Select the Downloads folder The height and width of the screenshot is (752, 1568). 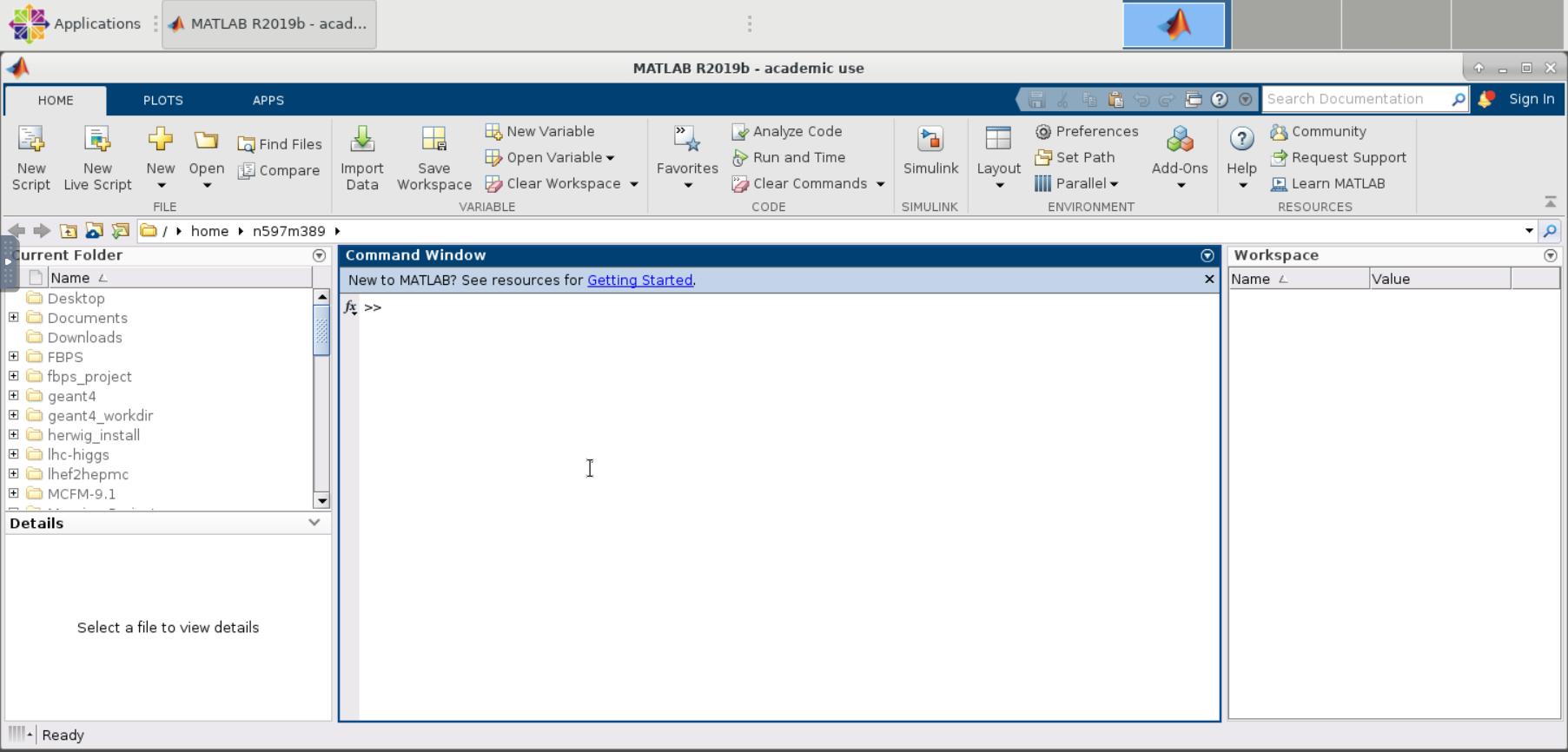point(84,337)
